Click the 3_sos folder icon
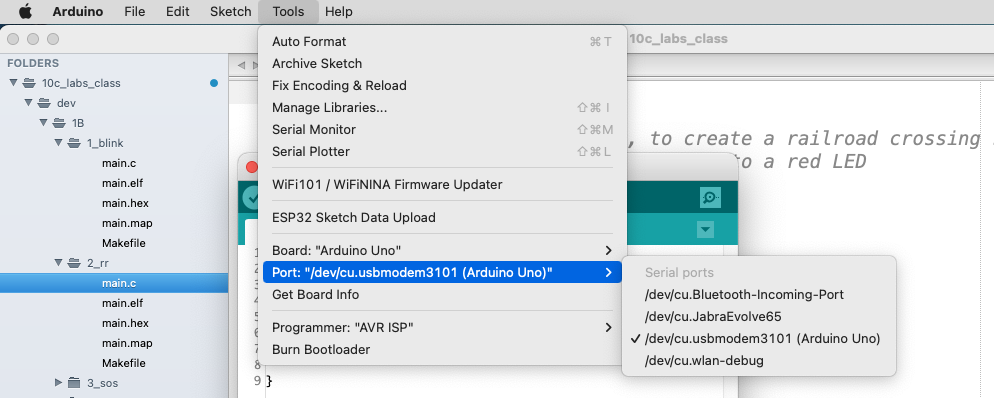994x398 pixels. (74, 383)
